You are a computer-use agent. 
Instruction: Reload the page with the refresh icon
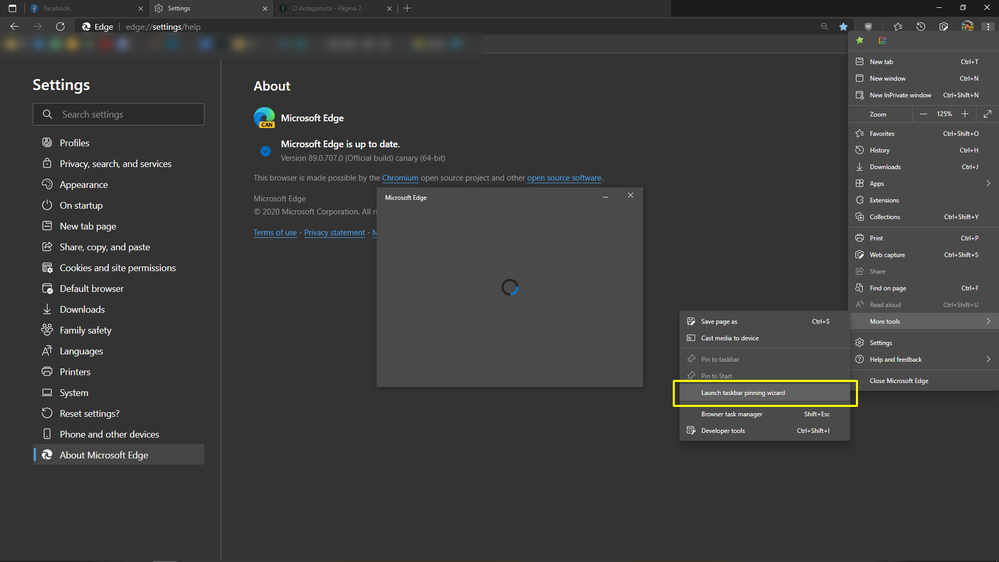[x=61, y=27]
